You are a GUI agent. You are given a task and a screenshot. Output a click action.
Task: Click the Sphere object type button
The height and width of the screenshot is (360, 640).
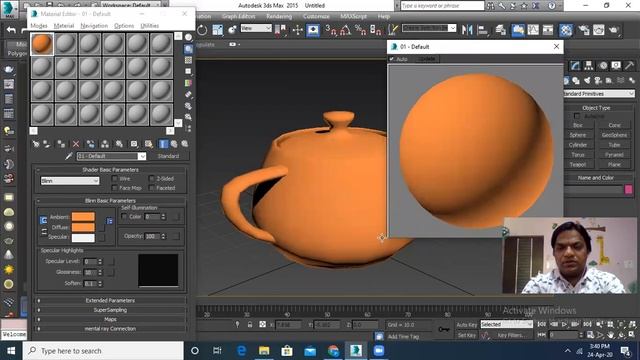[578, 135]
